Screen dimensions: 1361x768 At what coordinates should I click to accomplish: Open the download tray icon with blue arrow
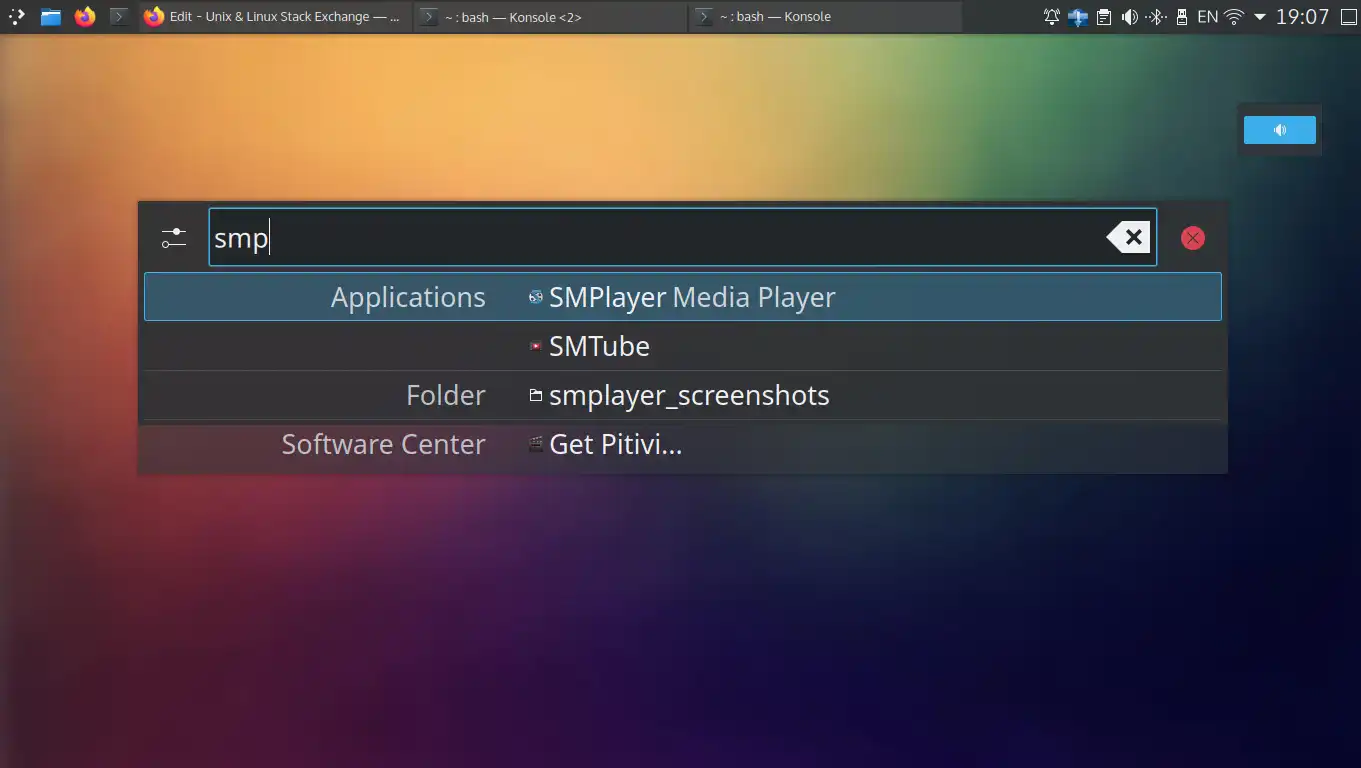1078,17
